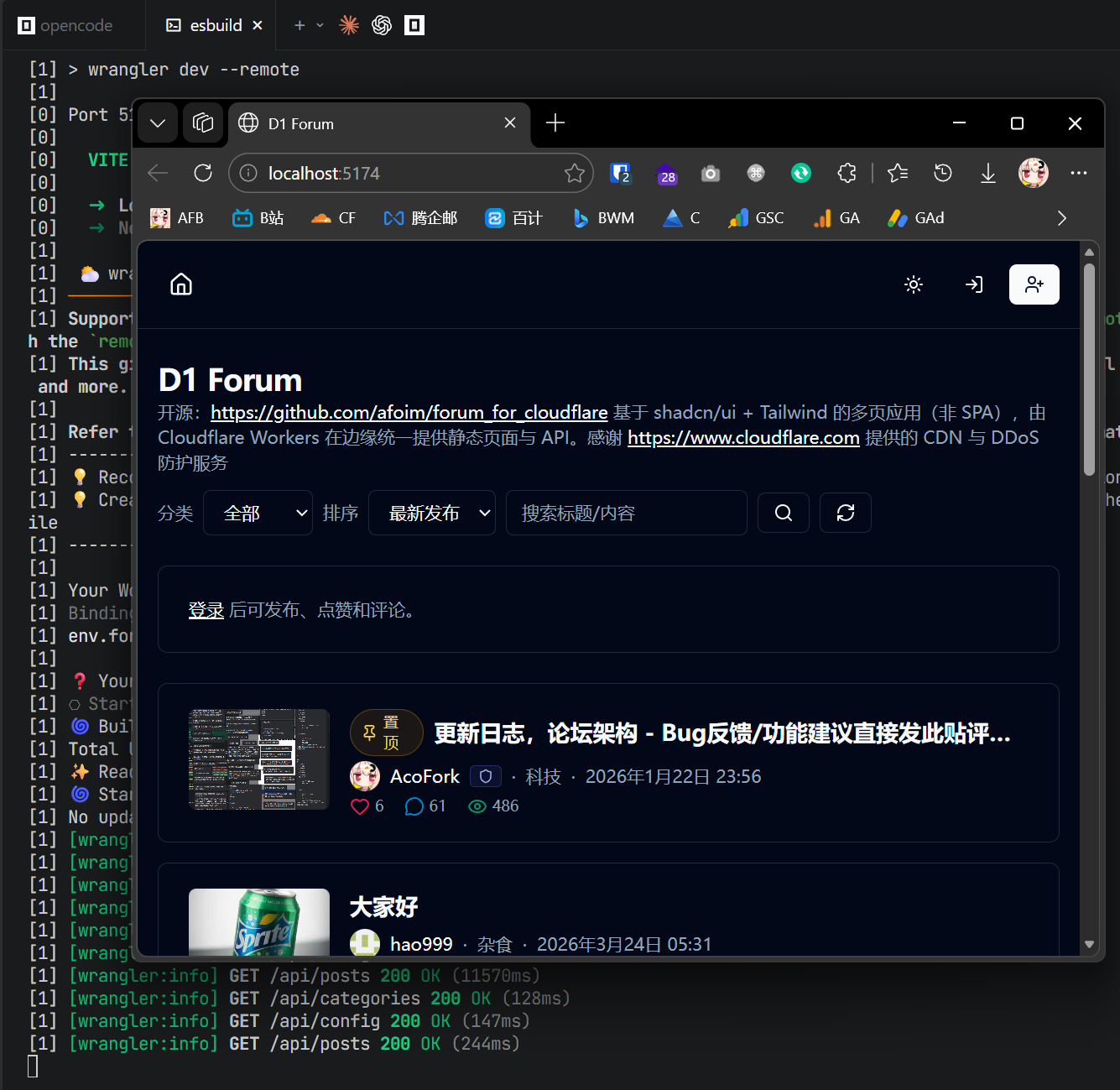Screen dimensions: 1120x1090
Task: Switch to the opencode tab
Action: (x=67, y=25)
